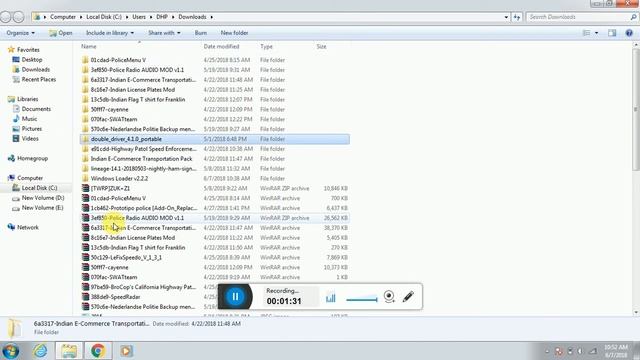Click the Open toolbar button
Viewport: 640px width, 360px height.
tap(60, 33)
